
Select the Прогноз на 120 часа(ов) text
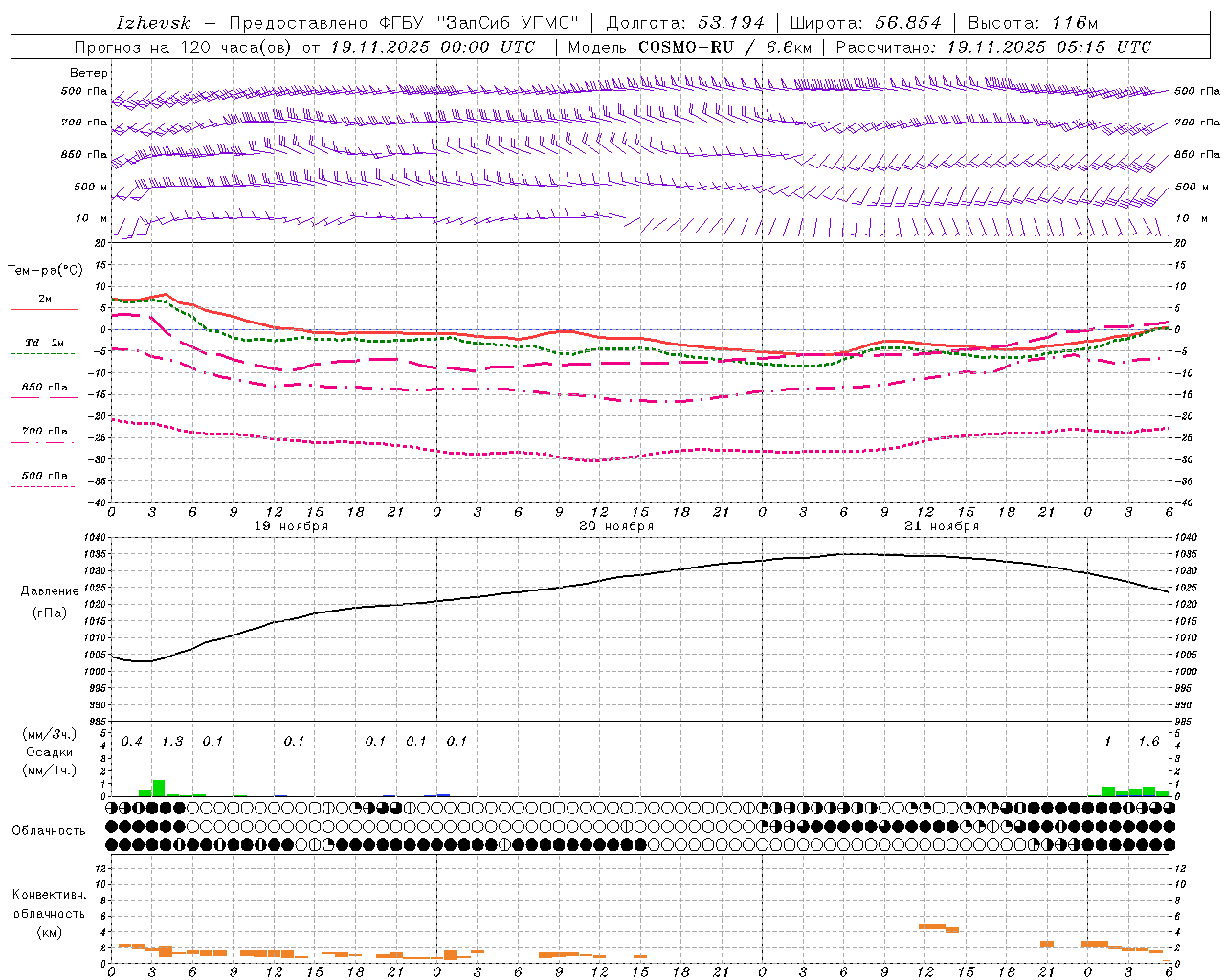pos(185,47)
